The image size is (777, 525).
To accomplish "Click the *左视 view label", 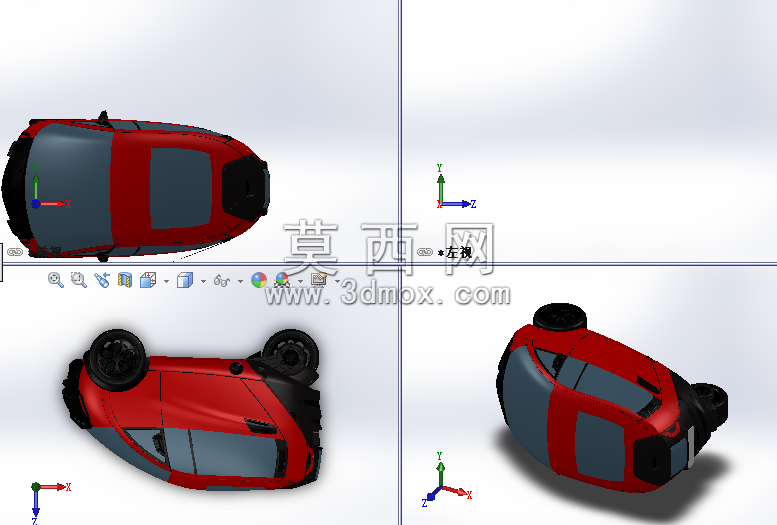I will [455, 252].
